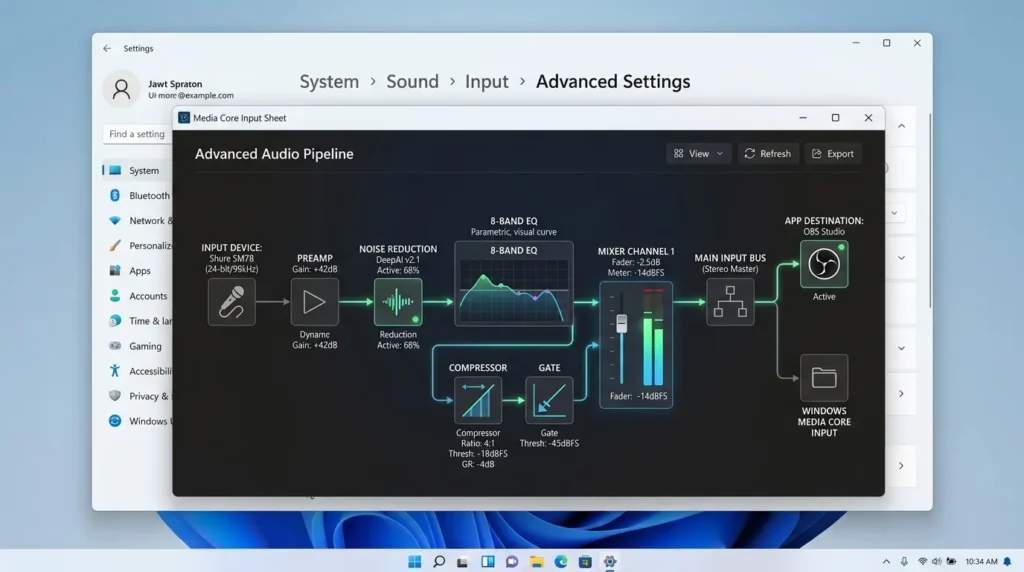Select Personalization in Settings sidebar
Screen dimensions: 1024x572
(138, 246)
